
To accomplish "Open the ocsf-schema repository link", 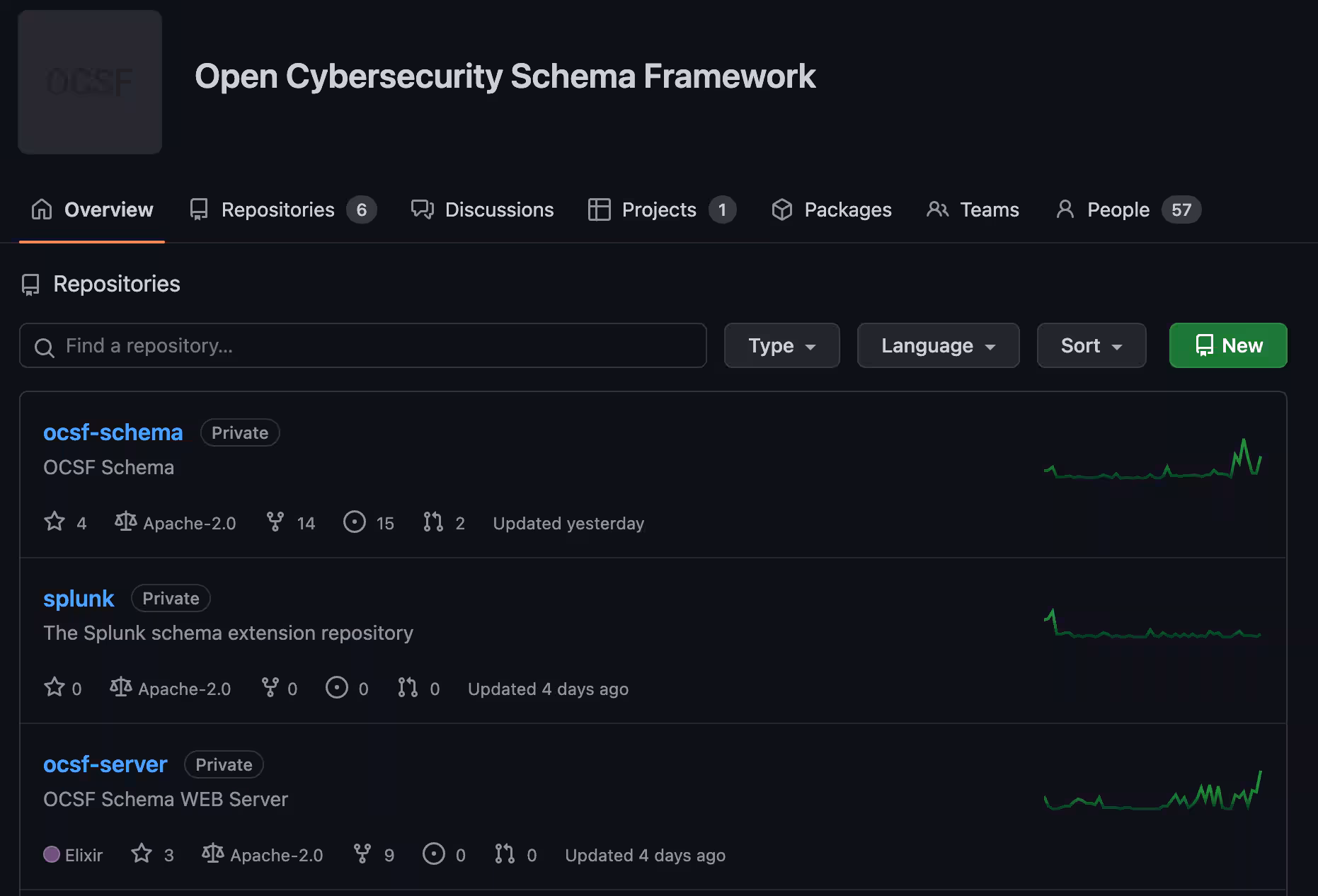I will [x=113, y=432].
